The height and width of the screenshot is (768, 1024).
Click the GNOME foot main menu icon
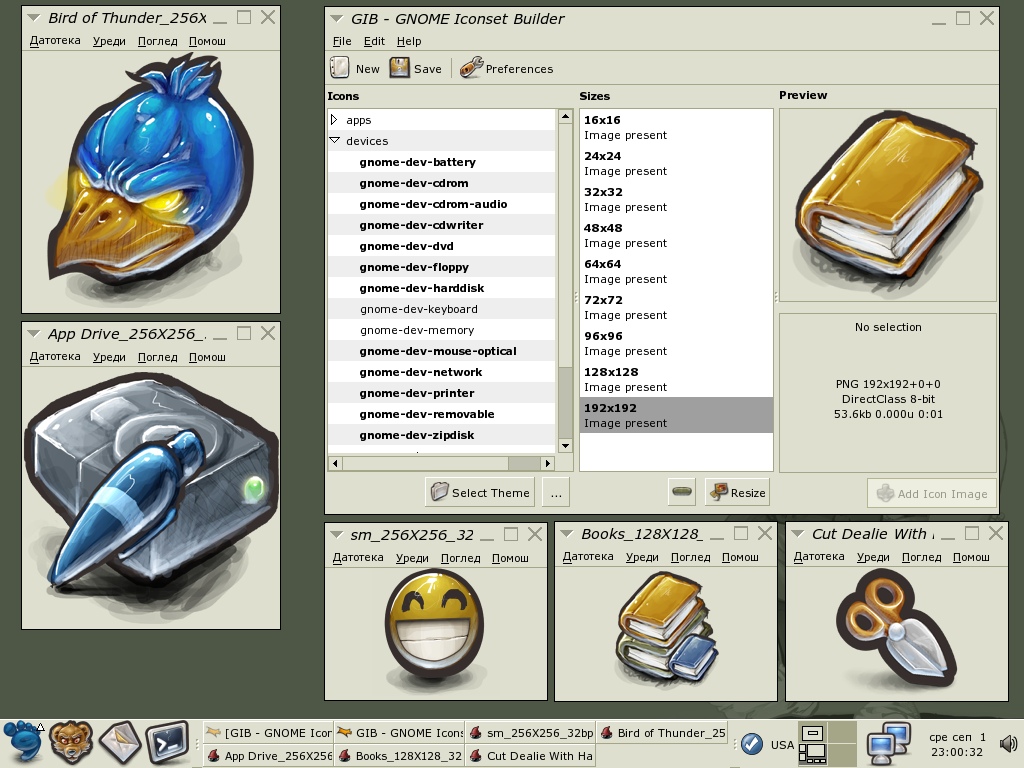pyautogui.click(x=23, y=743)
